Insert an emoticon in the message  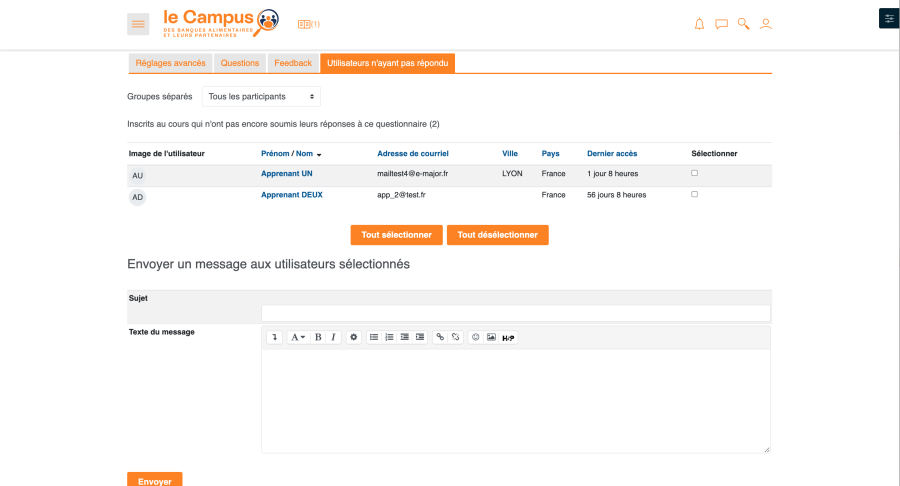click(475, 337)
